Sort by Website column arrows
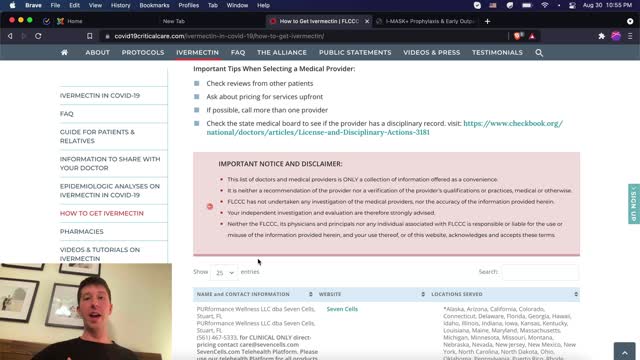This screenshot has width=640, height=360. [x=423, y=294]
